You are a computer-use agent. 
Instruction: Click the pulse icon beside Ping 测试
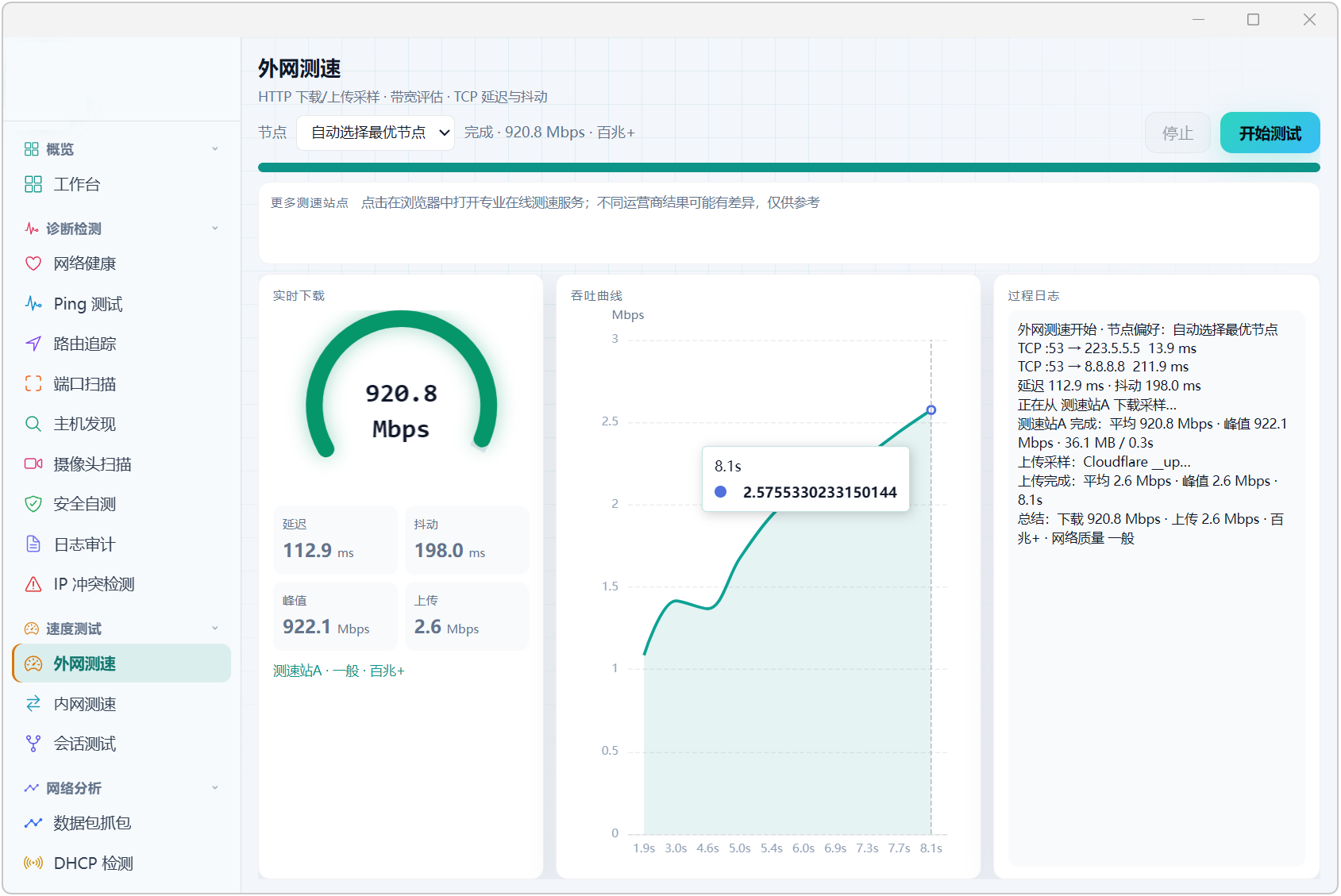click(33, 304)
